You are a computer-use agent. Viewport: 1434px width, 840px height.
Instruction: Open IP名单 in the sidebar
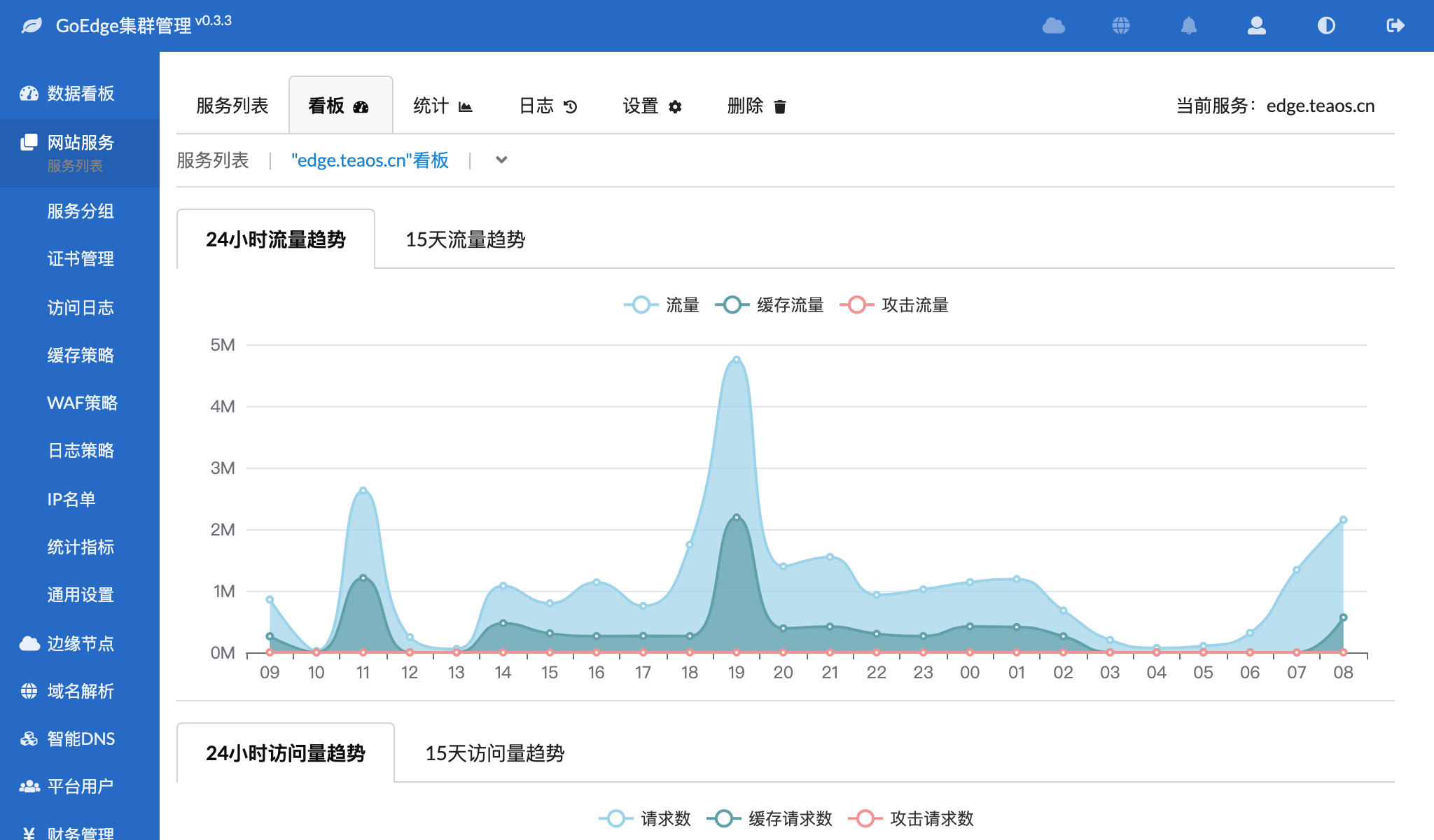80,499
